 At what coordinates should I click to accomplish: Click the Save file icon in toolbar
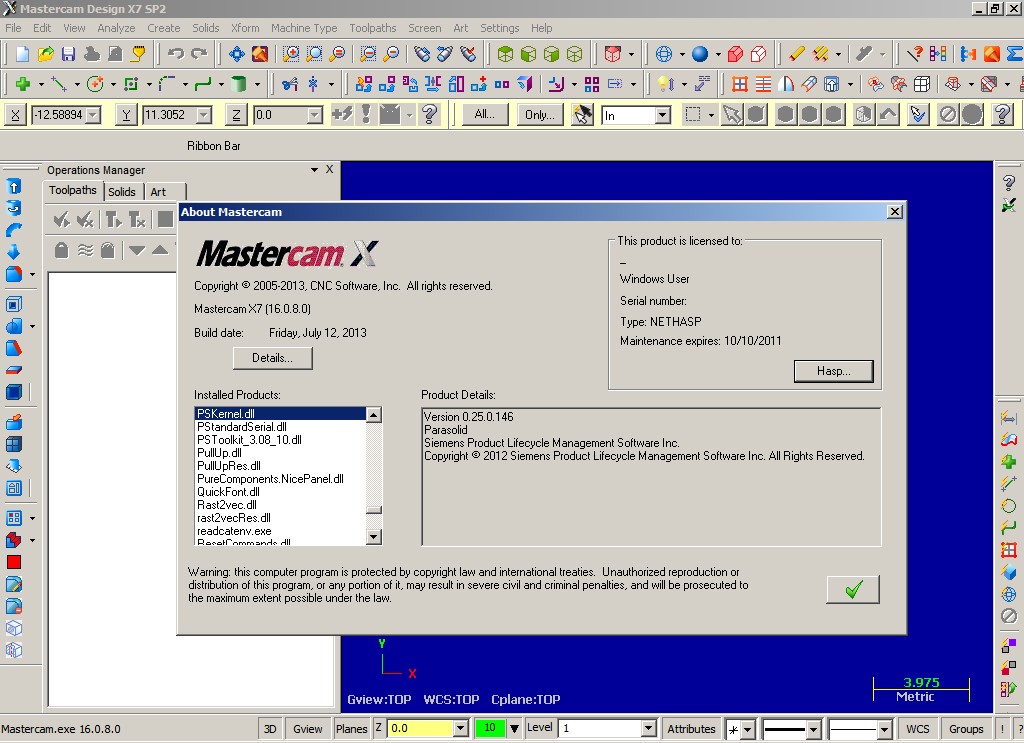tap(68, 54)
